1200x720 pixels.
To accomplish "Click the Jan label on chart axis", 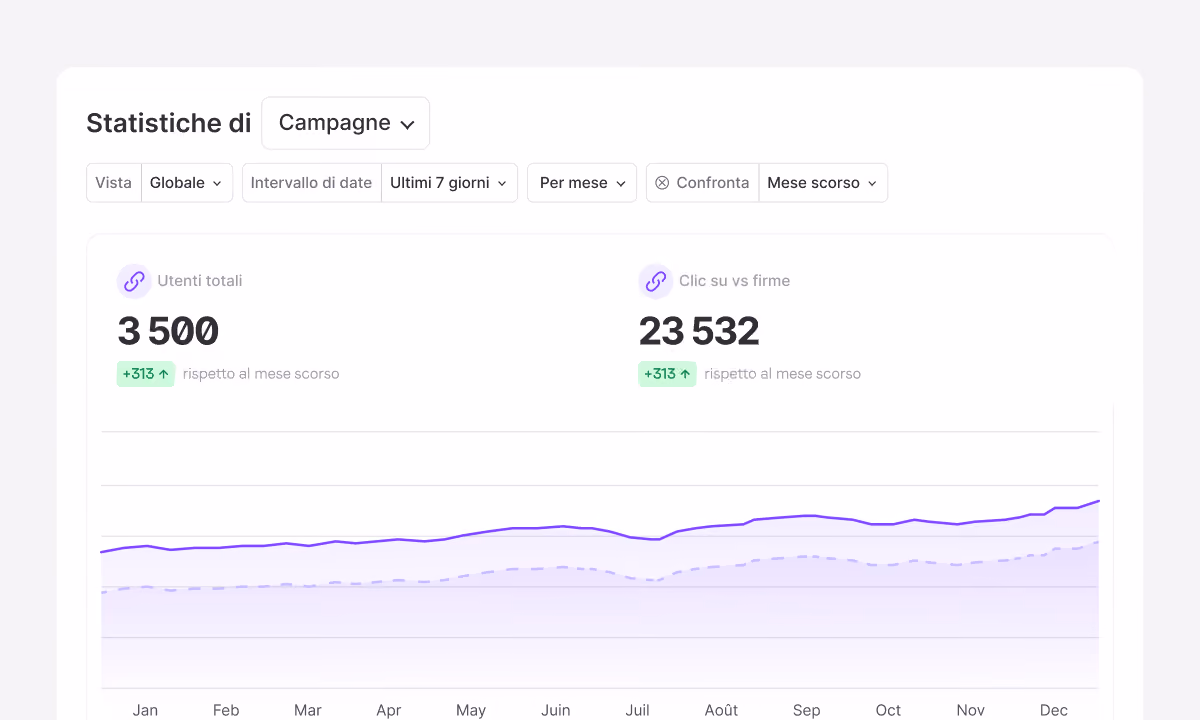I will (145, 710).
